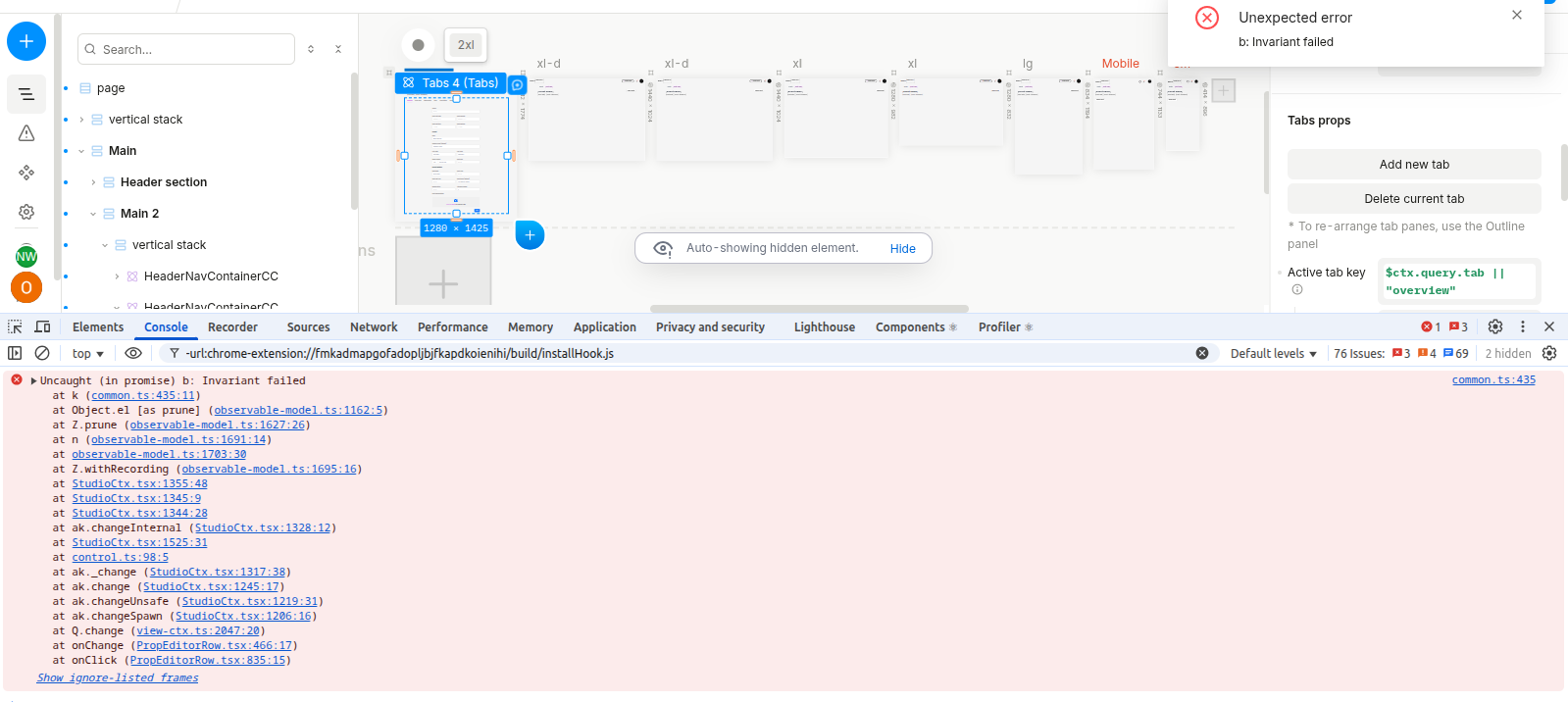Image resolution: width=1568 pixels, height=702 pixels.
Task: Clear the console with the clear icon
Action: coord(42,353)
